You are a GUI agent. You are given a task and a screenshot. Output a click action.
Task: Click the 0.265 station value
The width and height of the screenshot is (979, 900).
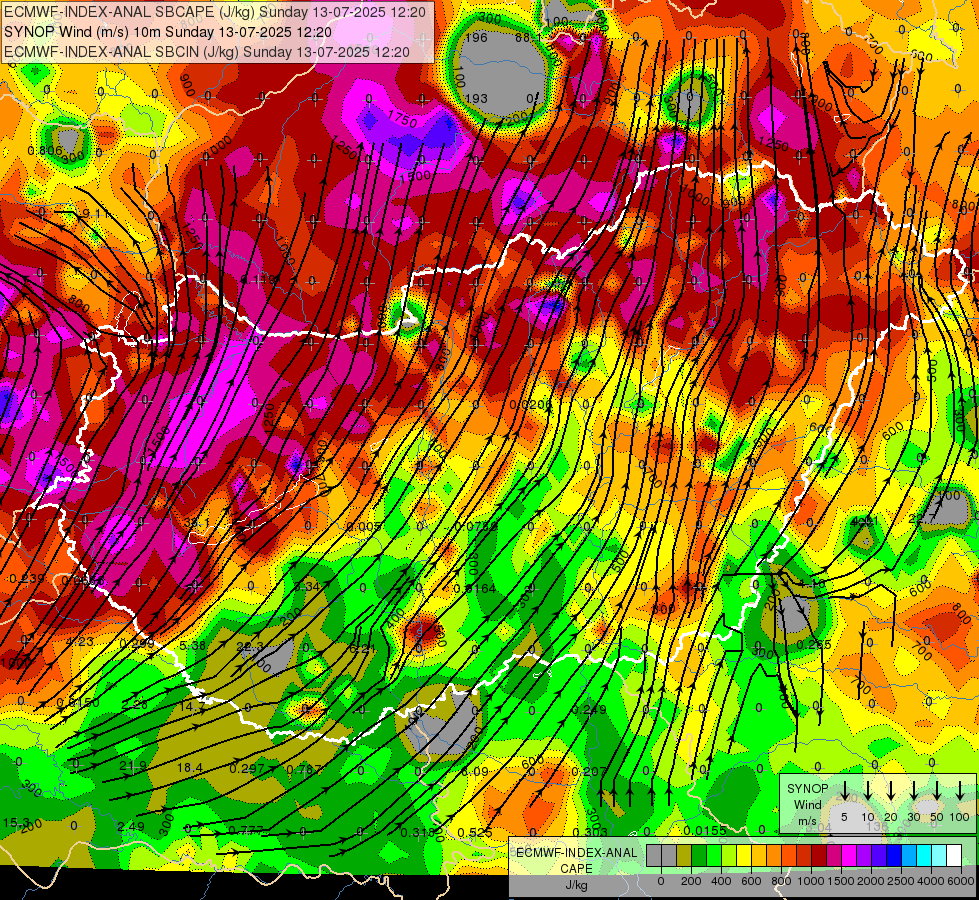click(x=814, y=645)
